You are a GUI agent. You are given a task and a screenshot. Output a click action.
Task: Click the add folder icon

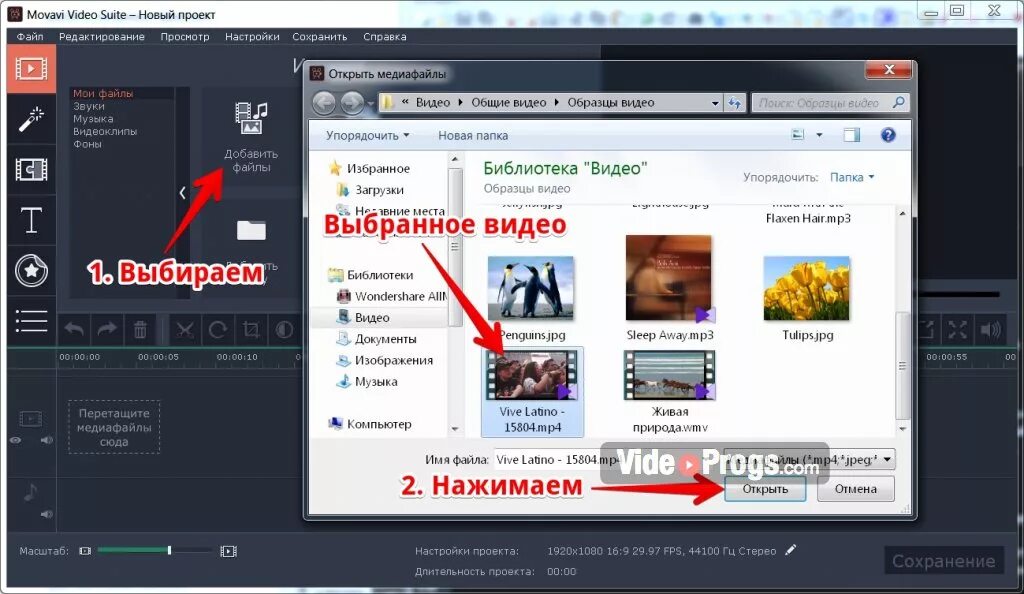click(x=251, y=230)
